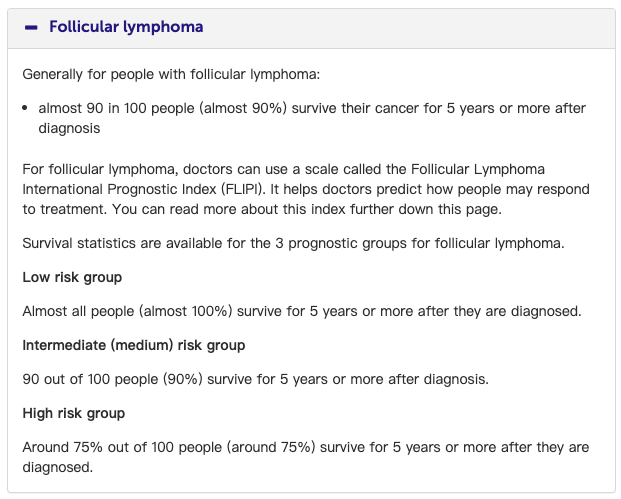
Task: Click the 'Survival statistics are available' sentence
Action: click(x=293, y=243)
